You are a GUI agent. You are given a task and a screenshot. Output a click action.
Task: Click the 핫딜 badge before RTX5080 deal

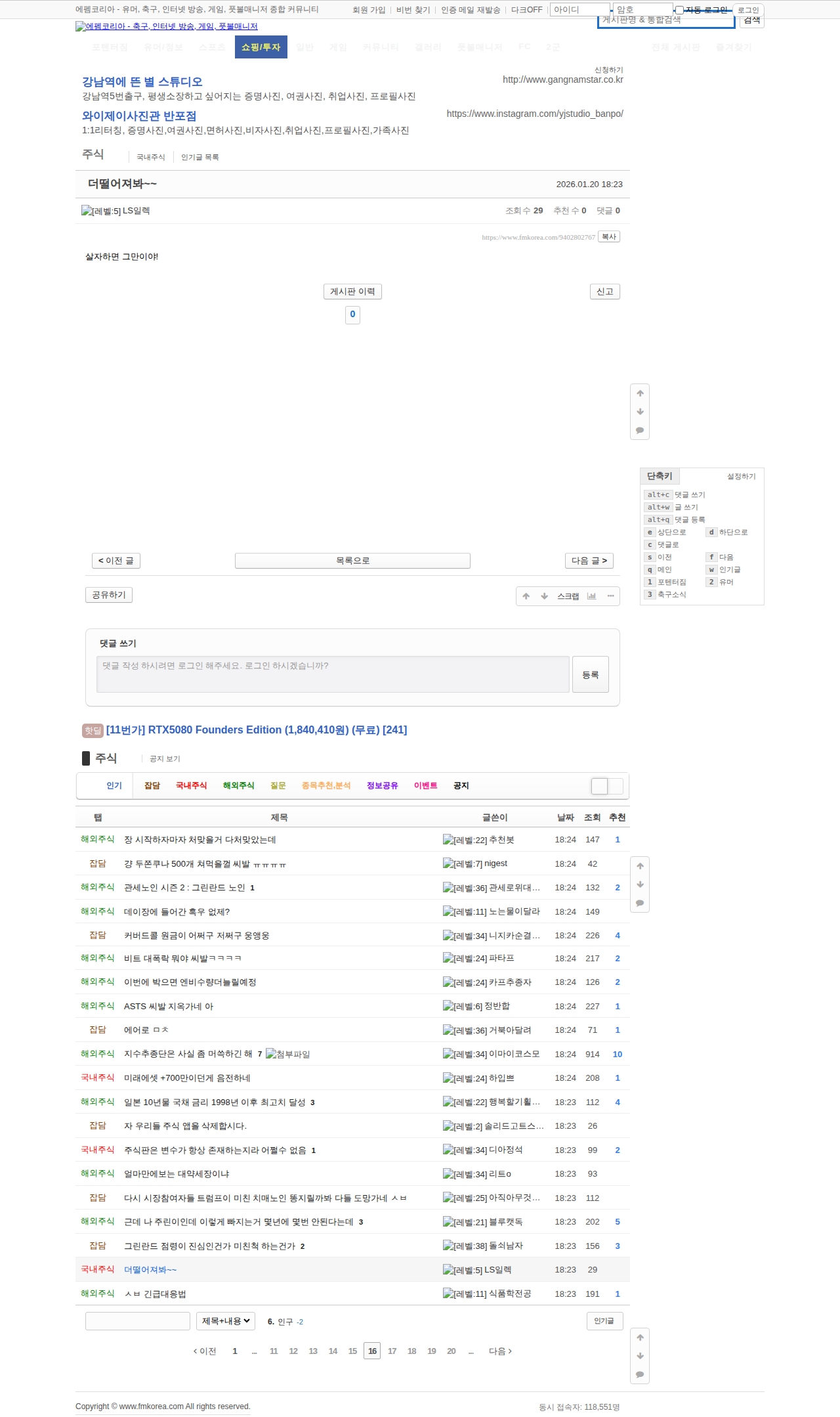click(93, 730)
